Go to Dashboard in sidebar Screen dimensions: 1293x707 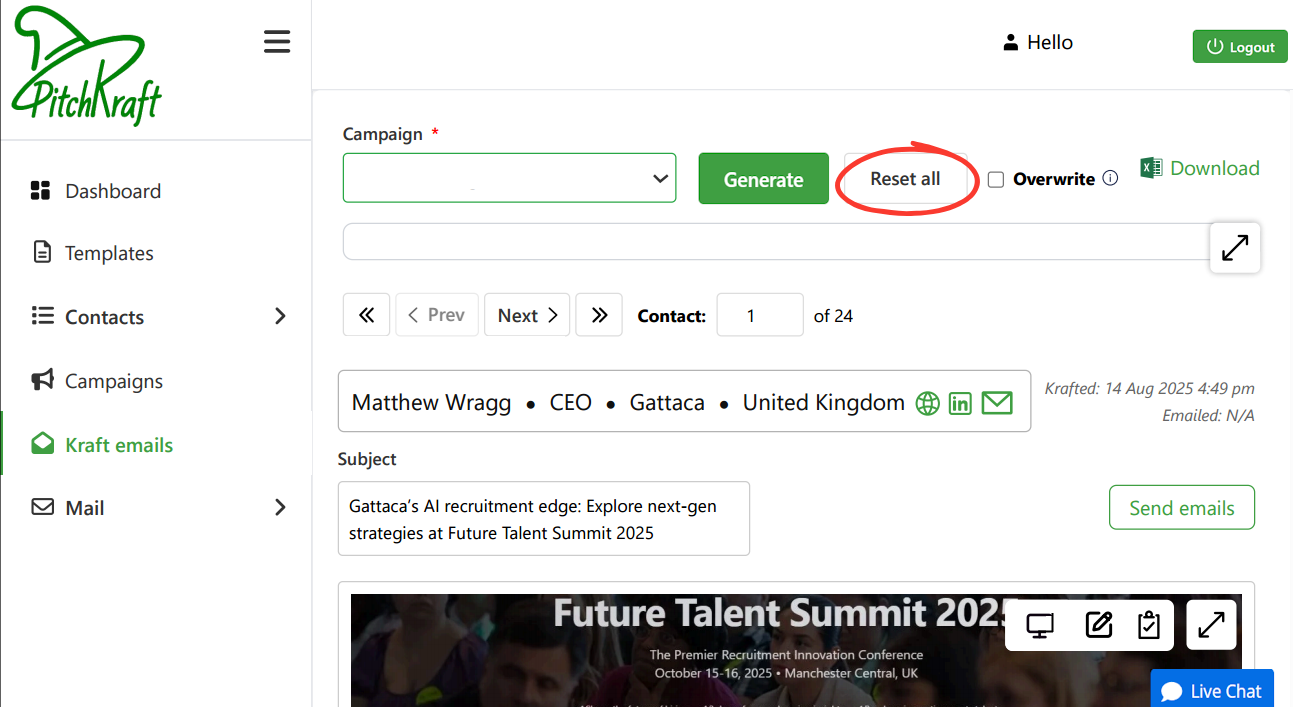pos(112,191)
